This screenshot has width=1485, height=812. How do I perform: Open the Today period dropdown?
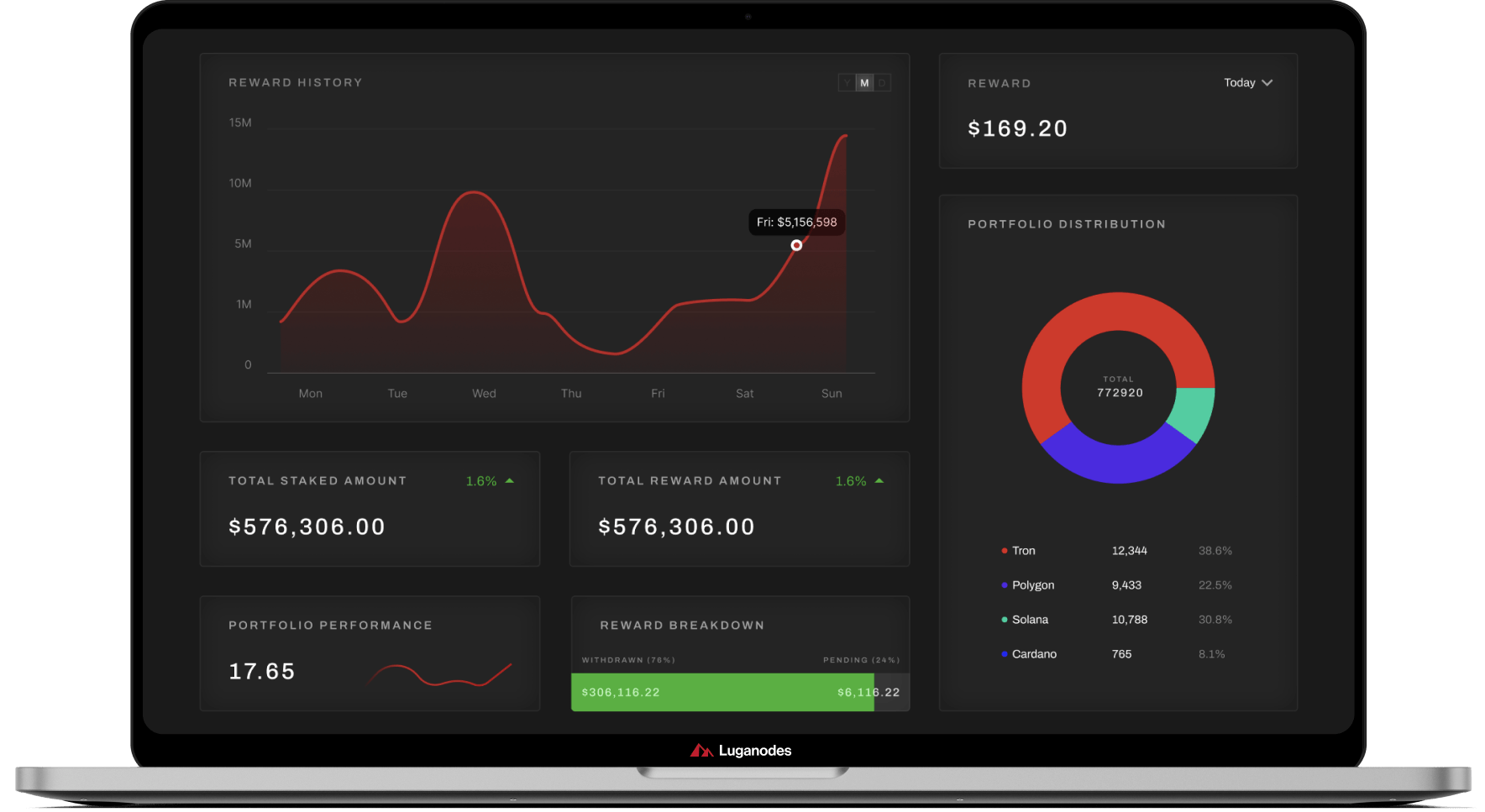click(x=1240, y=82)
